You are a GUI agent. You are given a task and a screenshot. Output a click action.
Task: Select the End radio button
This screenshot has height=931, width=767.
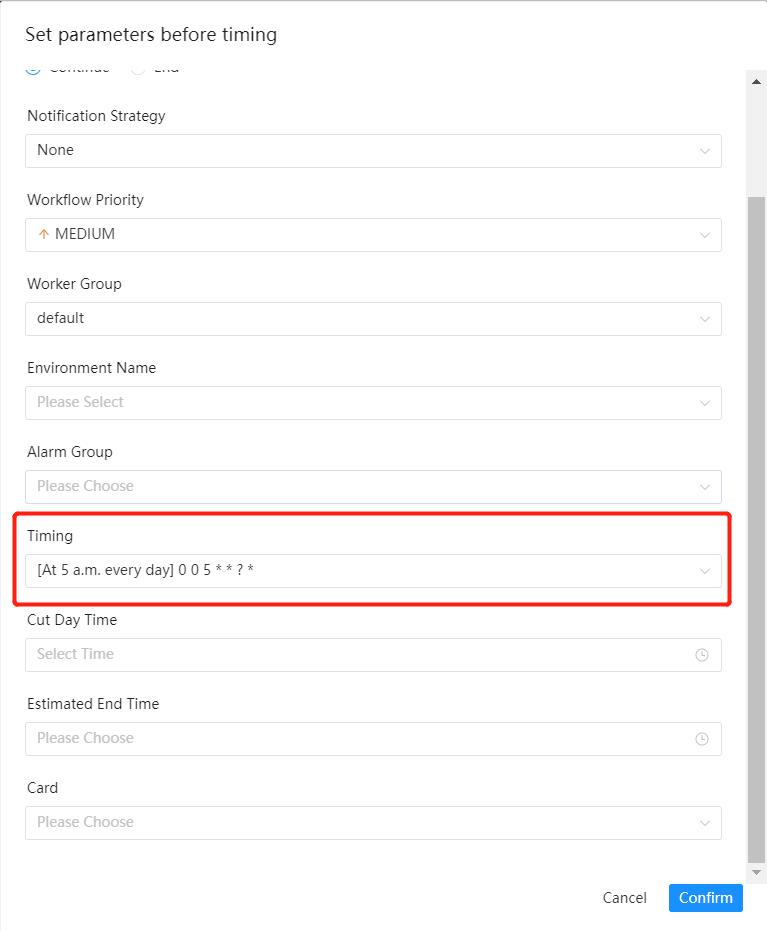(x=139, y=67)
